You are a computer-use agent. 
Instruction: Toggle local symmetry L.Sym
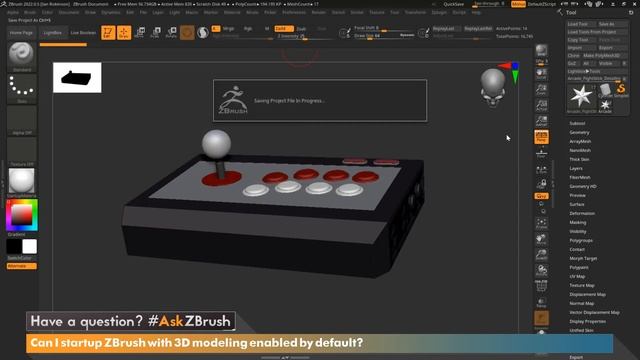click(541, 170)
